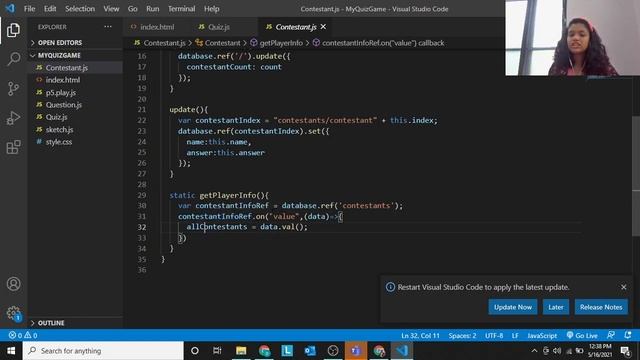Click the editor vertical scrollbar
This screenshot has width=640, height=360.
636,176
